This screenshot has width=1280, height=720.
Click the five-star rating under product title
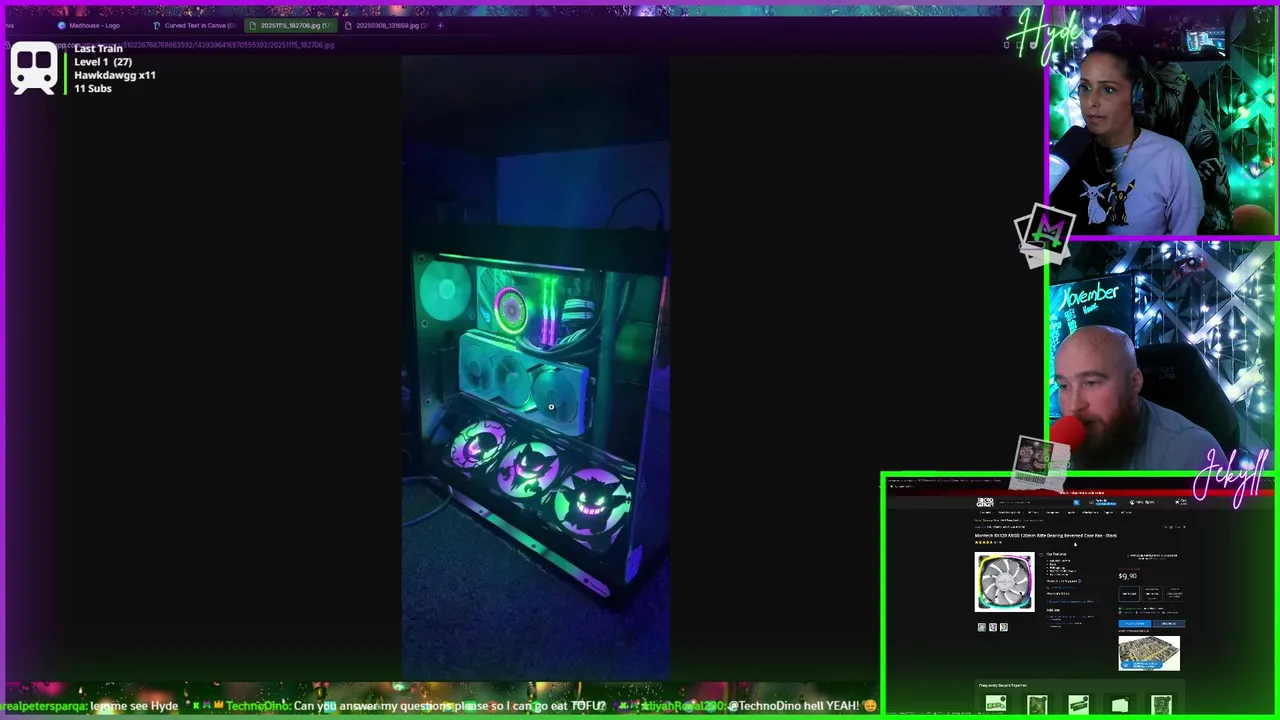click(983, 542)
